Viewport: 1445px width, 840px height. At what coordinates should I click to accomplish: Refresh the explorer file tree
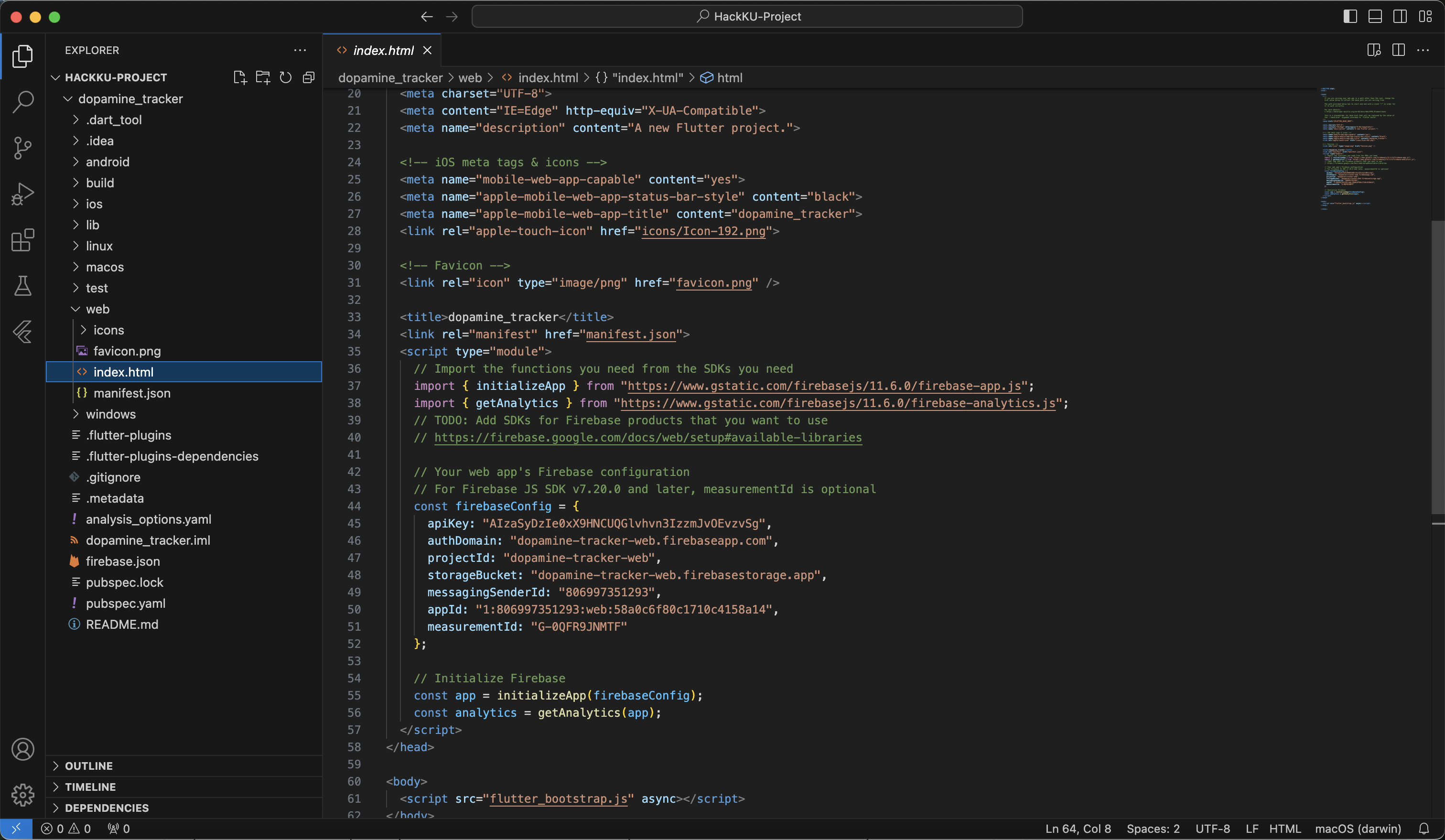(x=286, y=77)
